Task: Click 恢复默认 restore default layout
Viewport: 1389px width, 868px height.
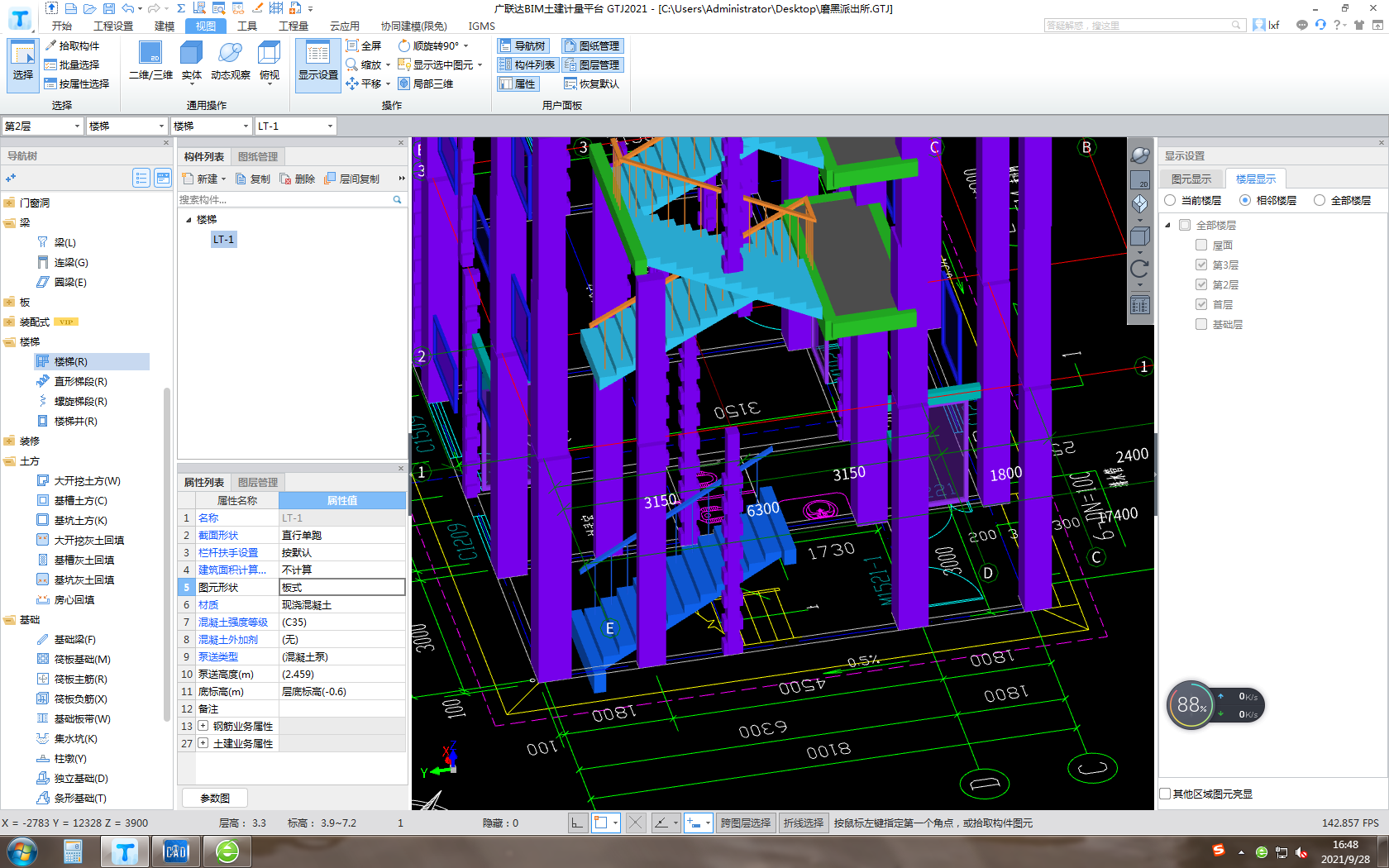Action: (591, 83)
